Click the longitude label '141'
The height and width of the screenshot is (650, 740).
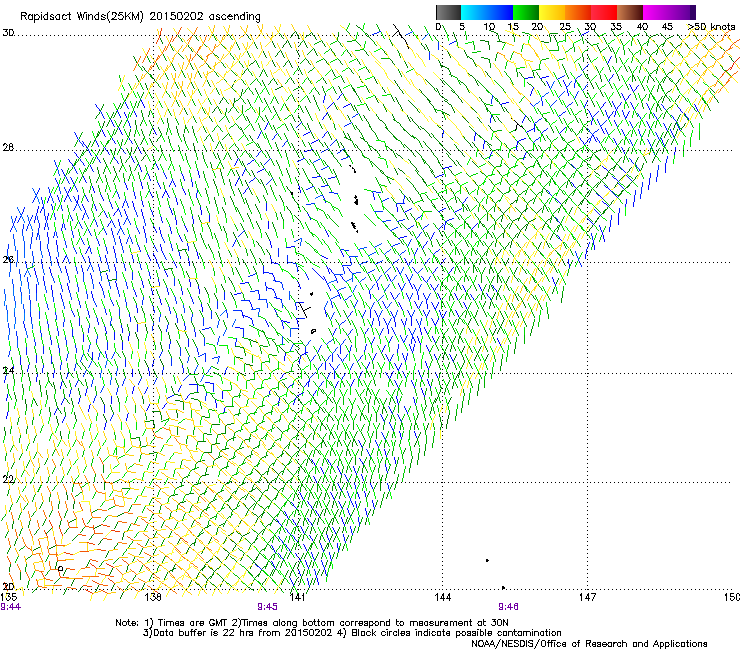[x=298, y=597]
